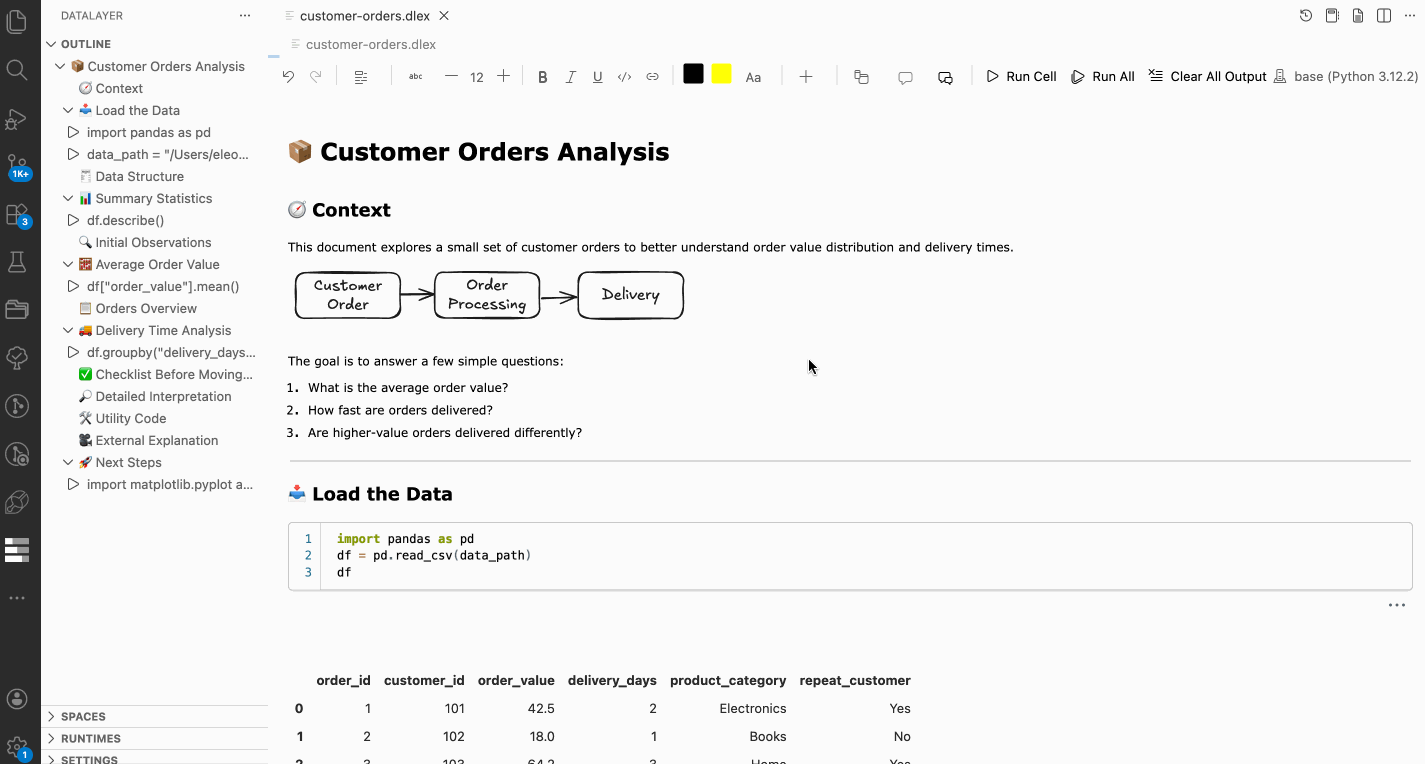Select the customer-orders.dlex editor tab

click(366, 16)
